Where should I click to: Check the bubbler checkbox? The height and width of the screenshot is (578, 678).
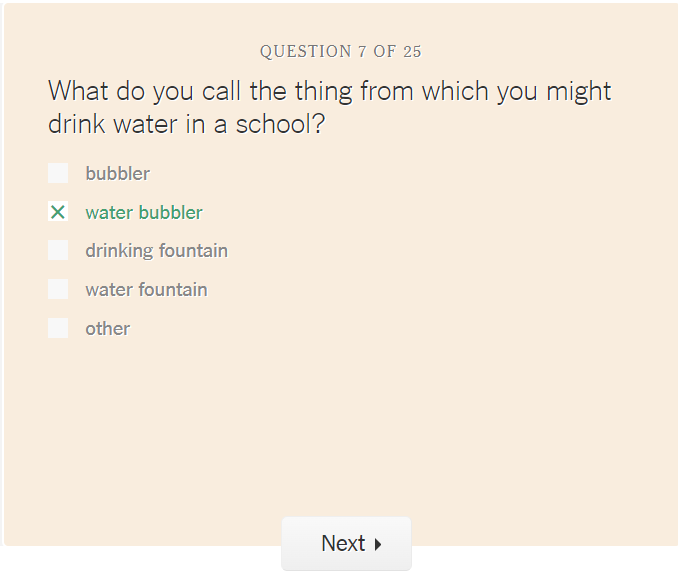(58, 173)
